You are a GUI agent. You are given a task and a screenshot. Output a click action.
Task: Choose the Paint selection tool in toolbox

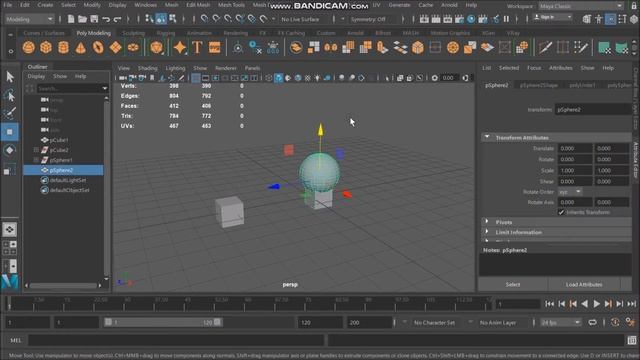point(10,113)
